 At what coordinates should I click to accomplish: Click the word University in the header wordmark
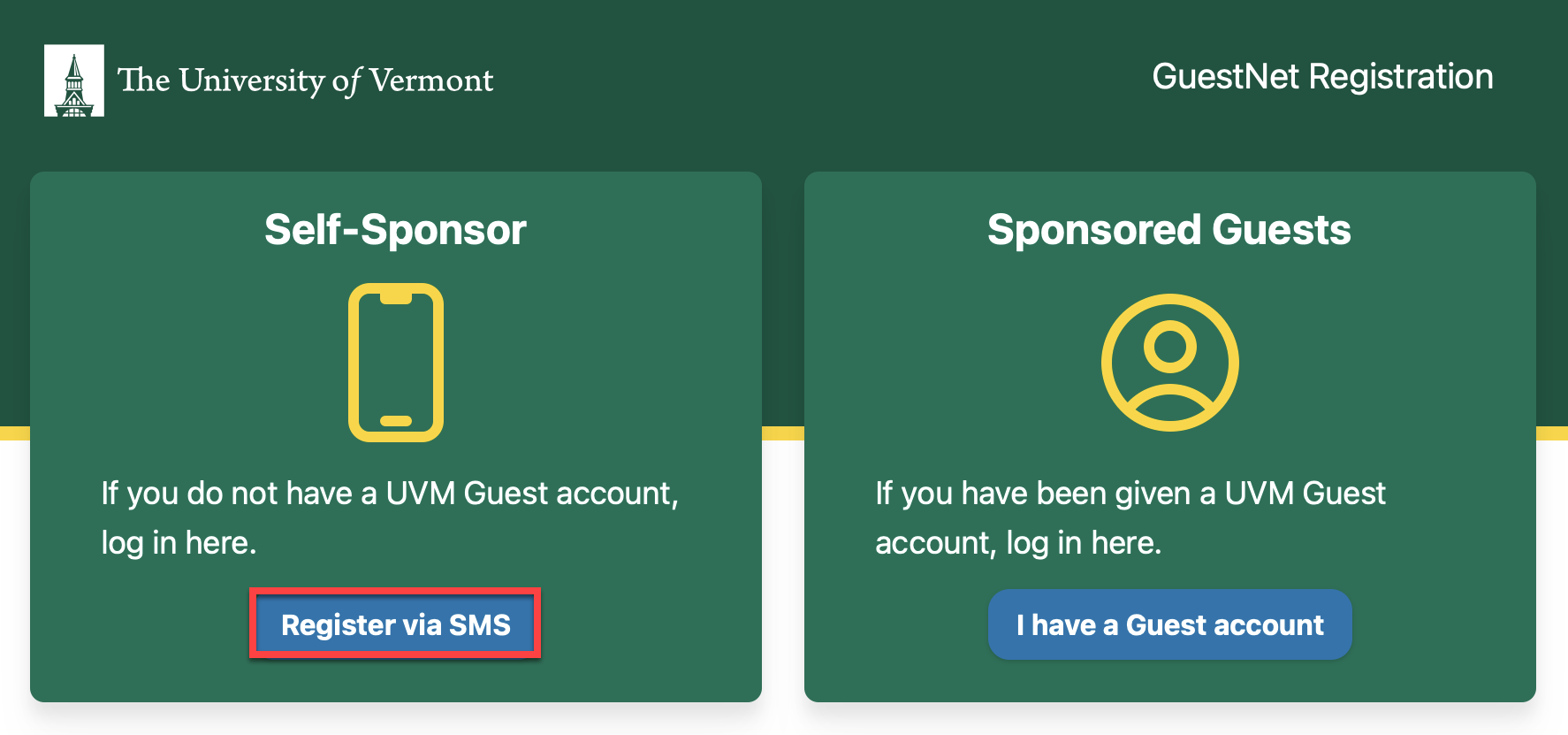[x=253, y=80]
